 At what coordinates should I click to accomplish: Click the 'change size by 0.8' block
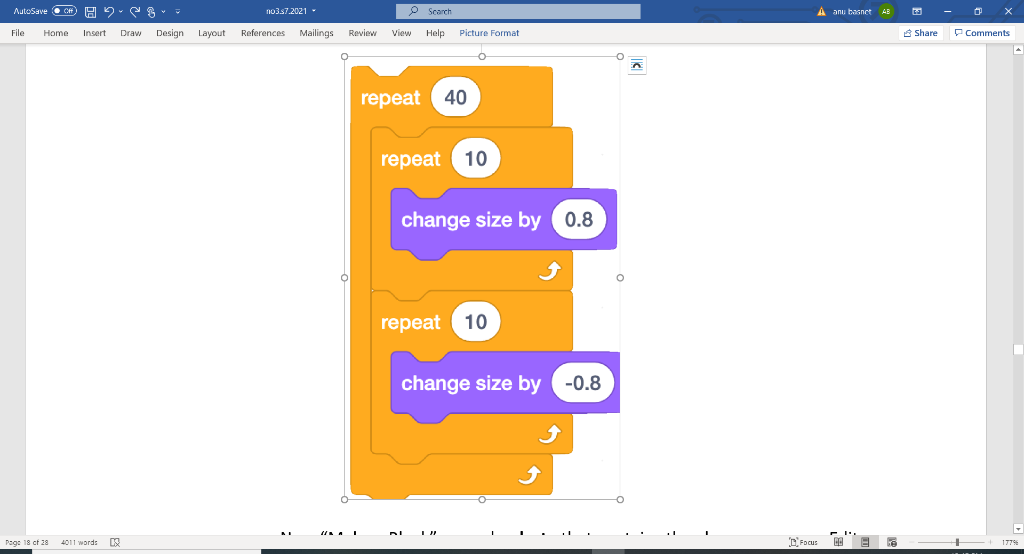504,220
